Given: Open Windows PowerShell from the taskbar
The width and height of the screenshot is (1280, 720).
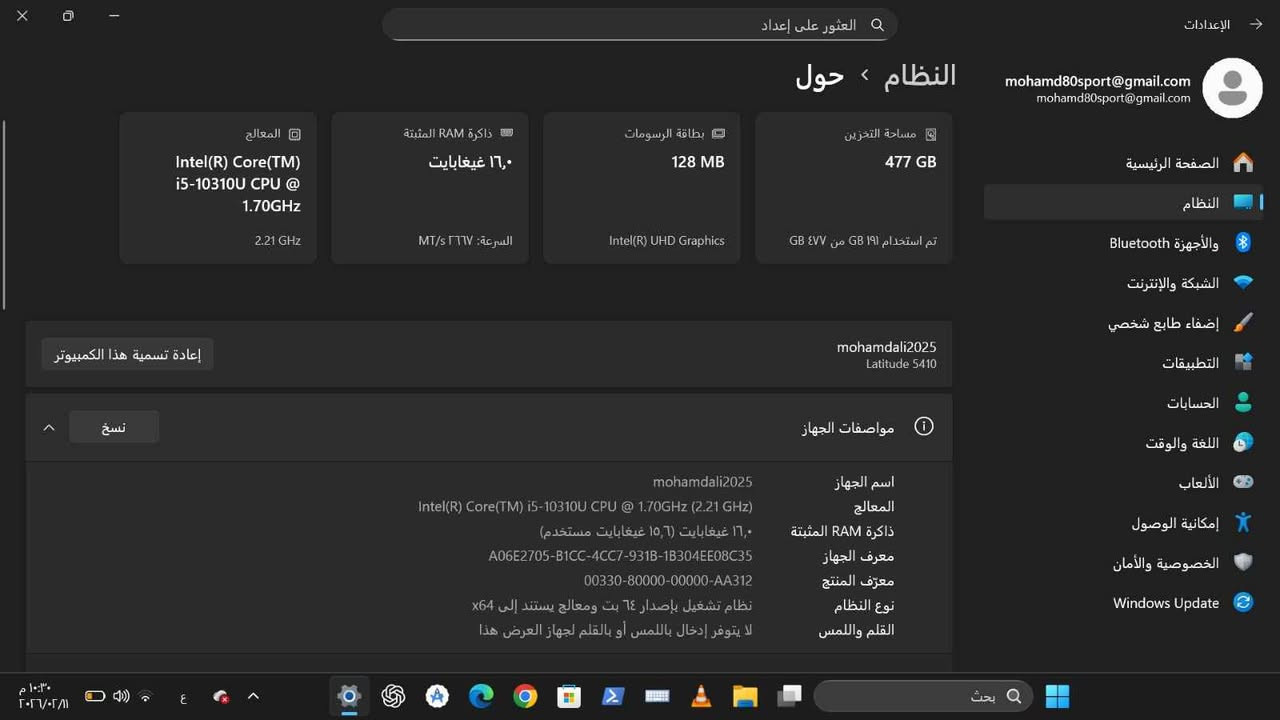Looking at the screenshot, I should tap(613, 696).
